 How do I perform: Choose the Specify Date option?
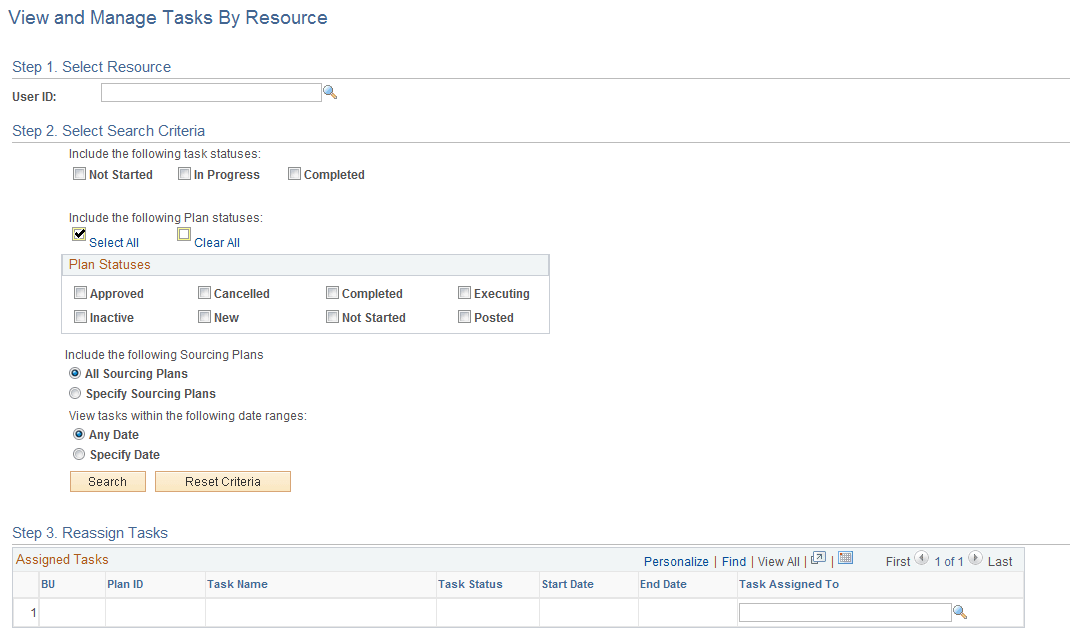tap(79, 454)
